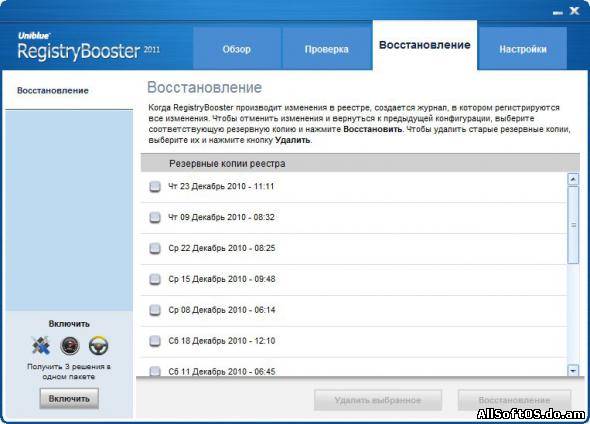Click the steering wheel driver icon
The height and width of the screenshot is (424, 590).
pyautogui.click(x=99, y=345)
